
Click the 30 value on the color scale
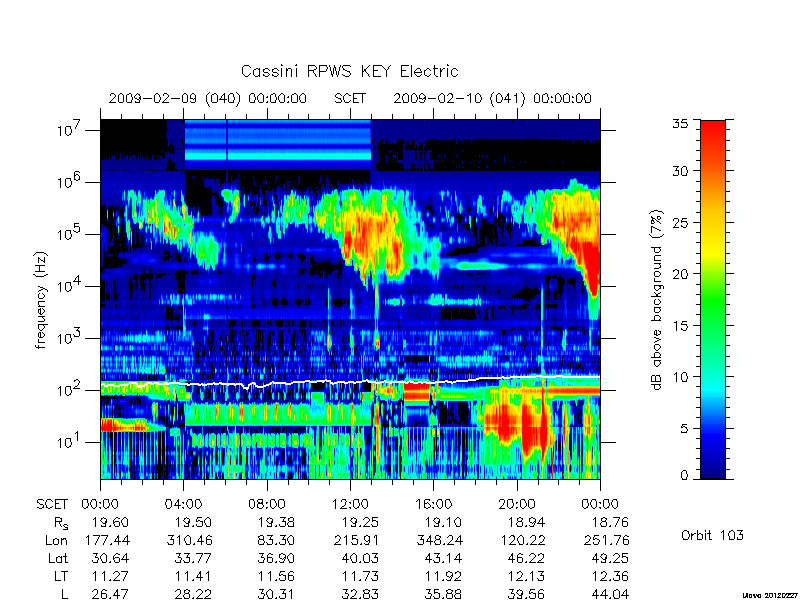pos(680,170)
